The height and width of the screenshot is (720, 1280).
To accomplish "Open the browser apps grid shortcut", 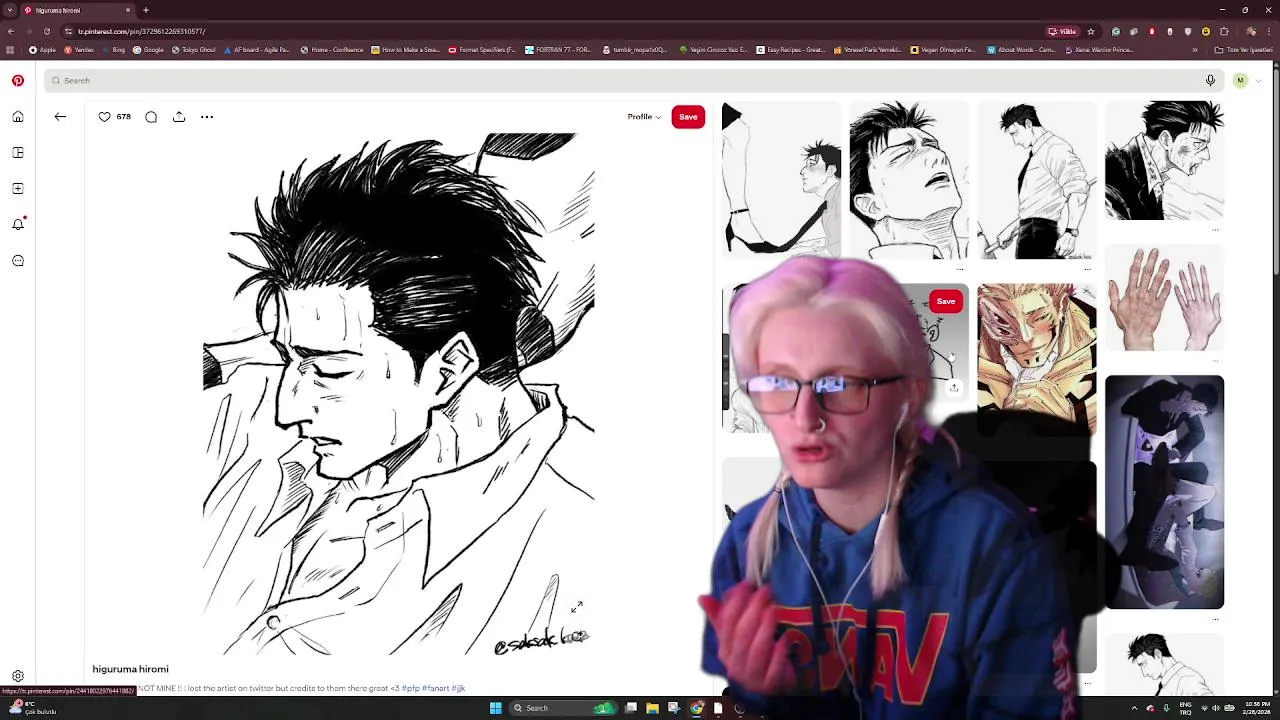I will coord(10,50).
